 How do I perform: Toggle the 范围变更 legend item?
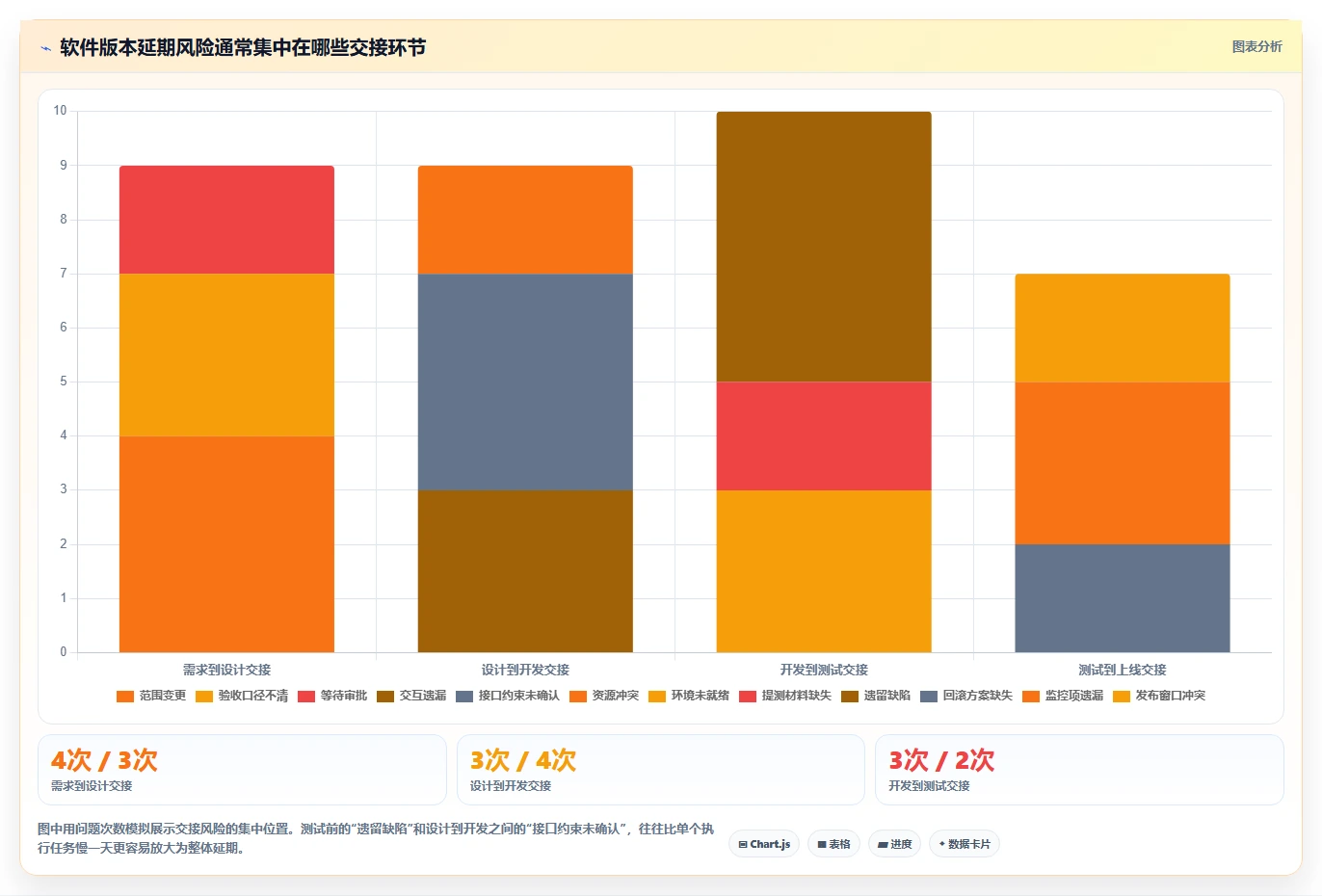[151, 696]
